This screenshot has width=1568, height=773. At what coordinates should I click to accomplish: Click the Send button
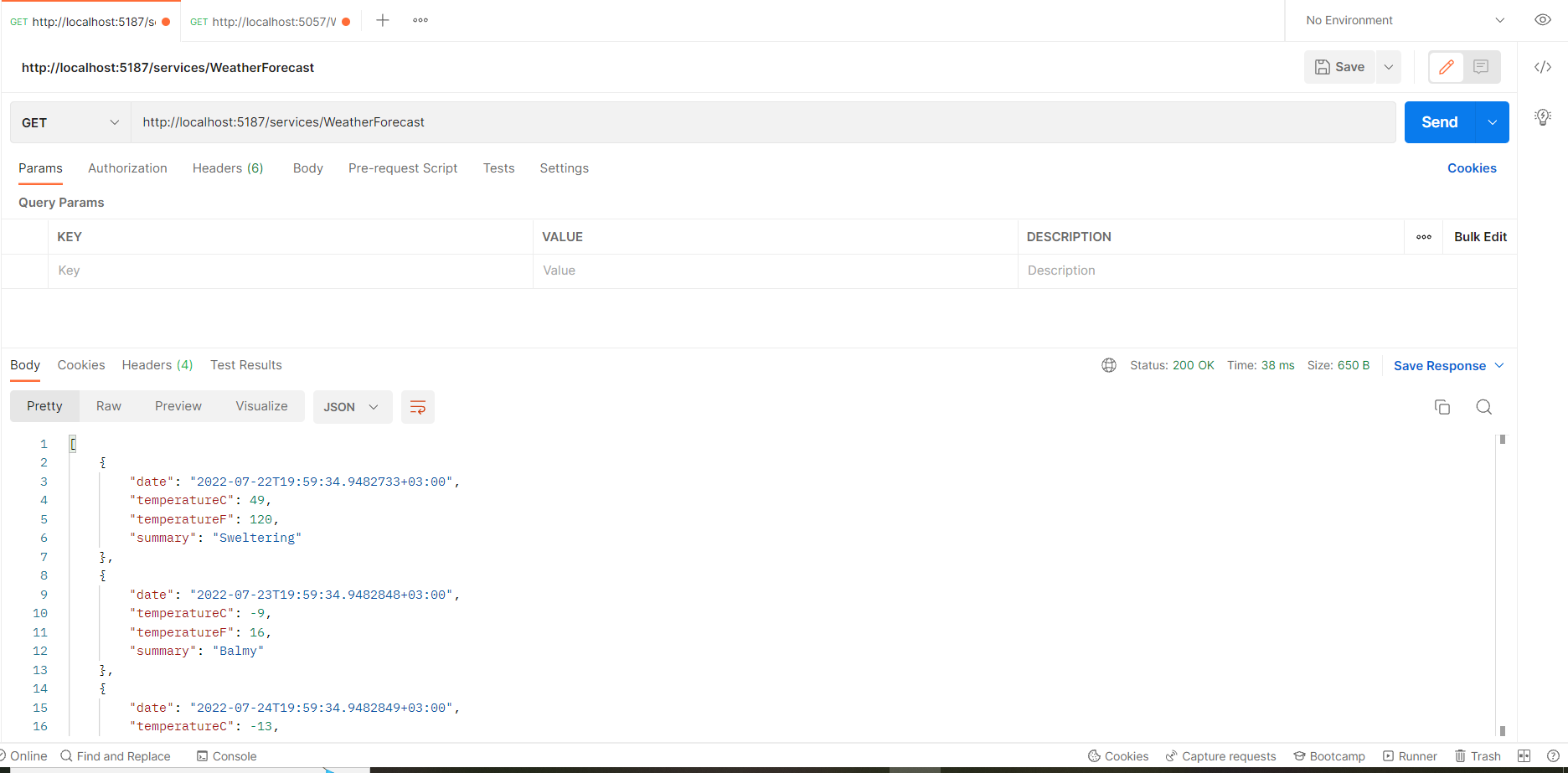pyautogui.click(x=1439, y=121)
